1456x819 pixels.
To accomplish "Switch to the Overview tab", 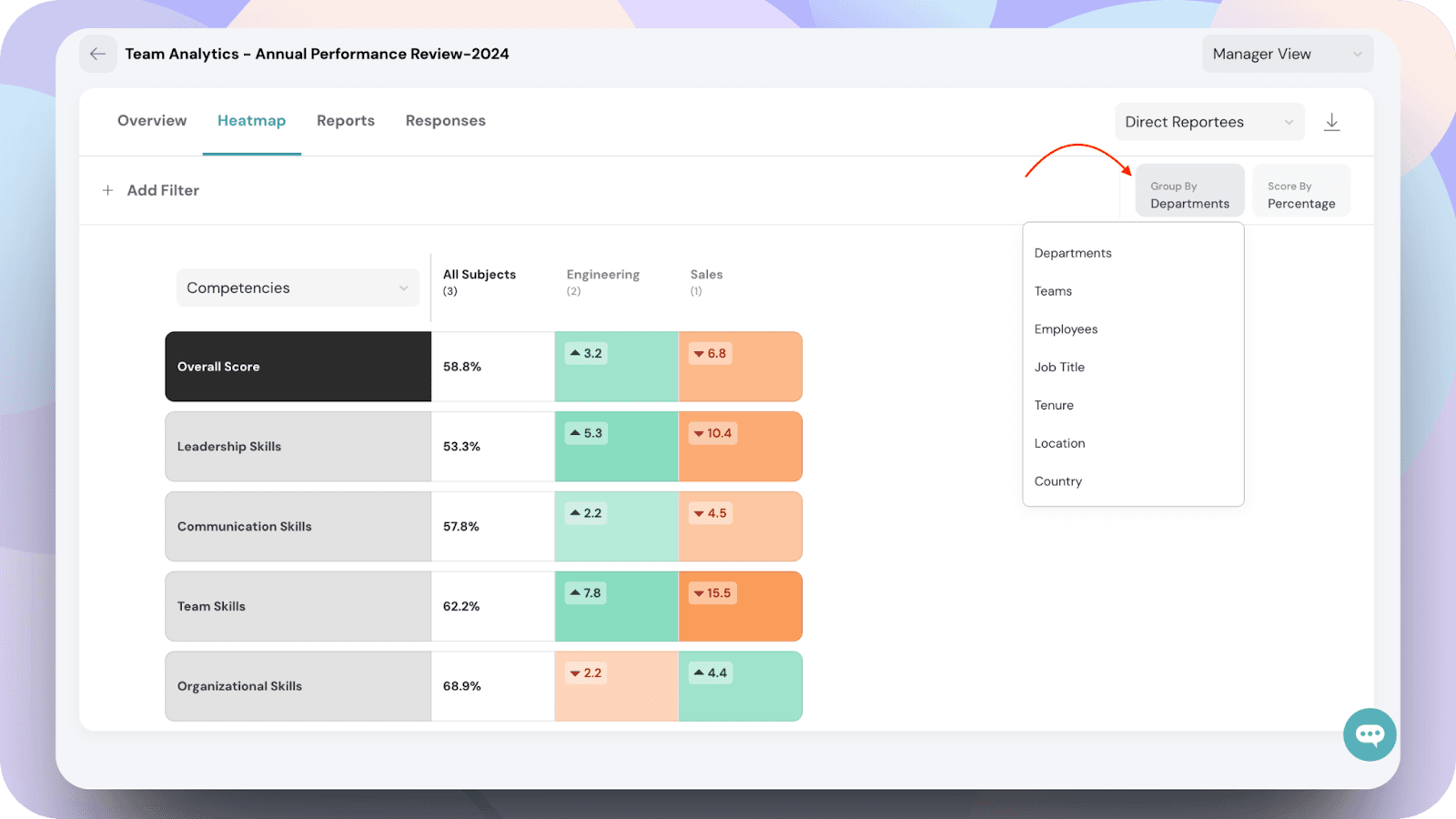I will point(152,121).
